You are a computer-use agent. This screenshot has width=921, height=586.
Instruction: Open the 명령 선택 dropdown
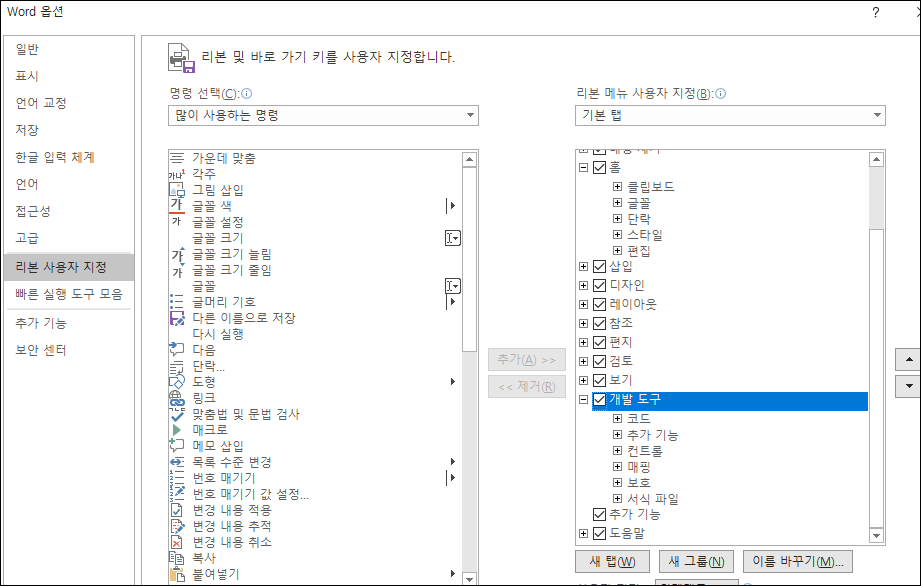323,115
